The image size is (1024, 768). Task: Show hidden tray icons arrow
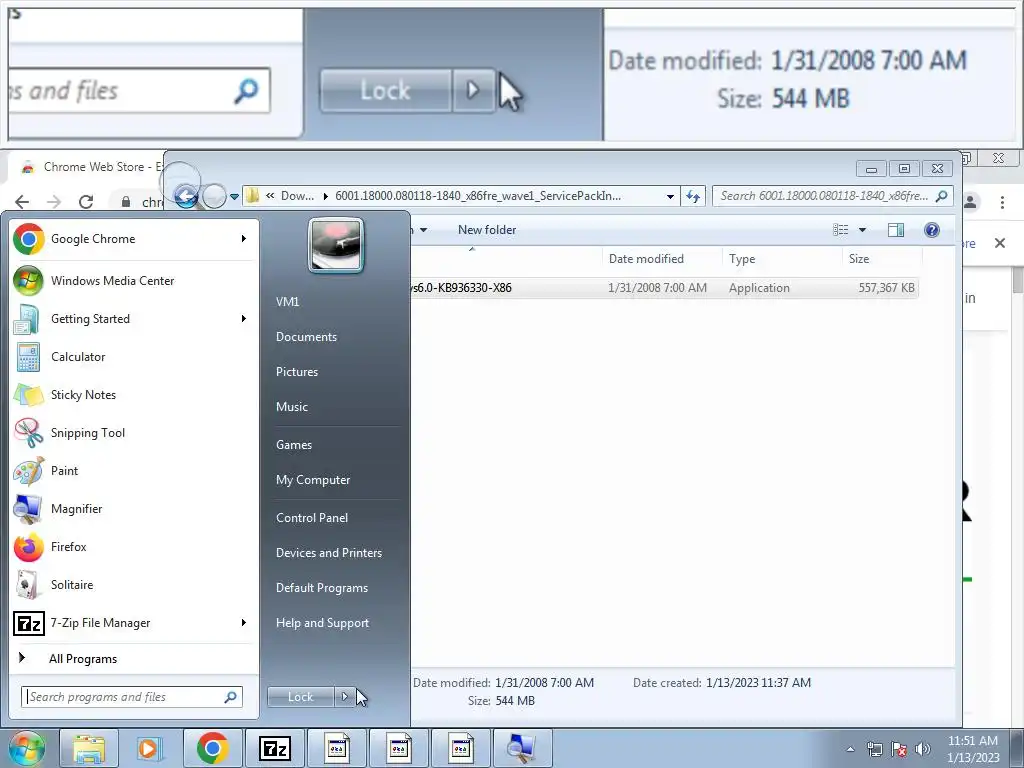pyautogui.click(x=850, y=749)
